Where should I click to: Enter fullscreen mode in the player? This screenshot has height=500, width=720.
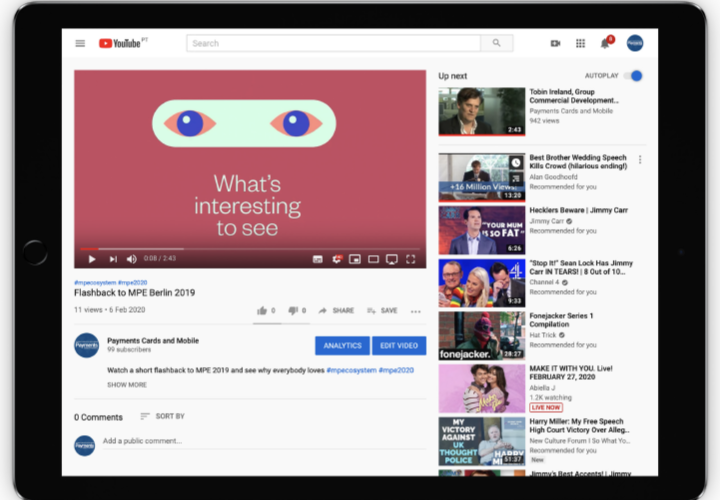pos(410,259)
